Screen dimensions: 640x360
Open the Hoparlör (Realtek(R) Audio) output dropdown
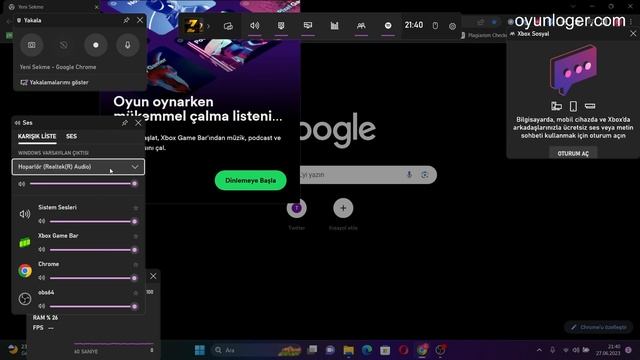click(x=78, y=167)
